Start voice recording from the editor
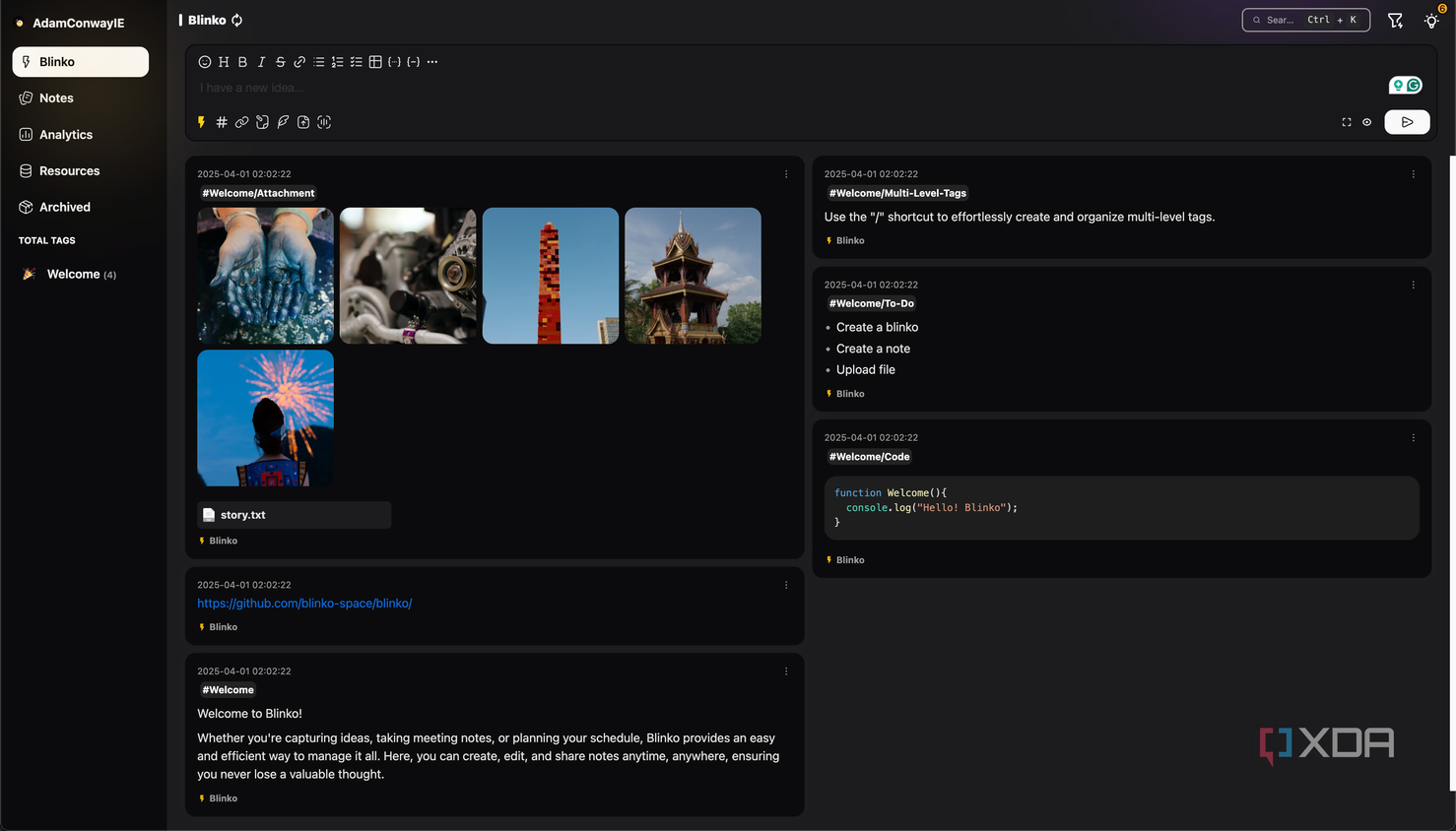 pos(324,122)
